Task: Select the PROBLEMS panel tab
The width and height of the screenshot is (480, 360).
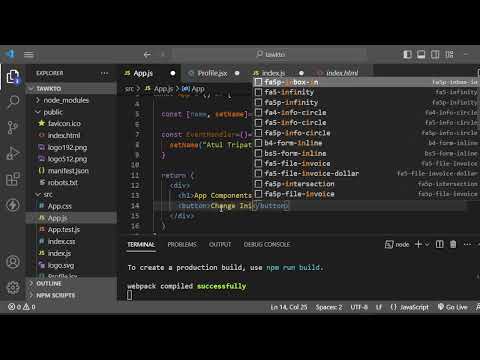Action: pyautogui.click(x=182, y=244)
